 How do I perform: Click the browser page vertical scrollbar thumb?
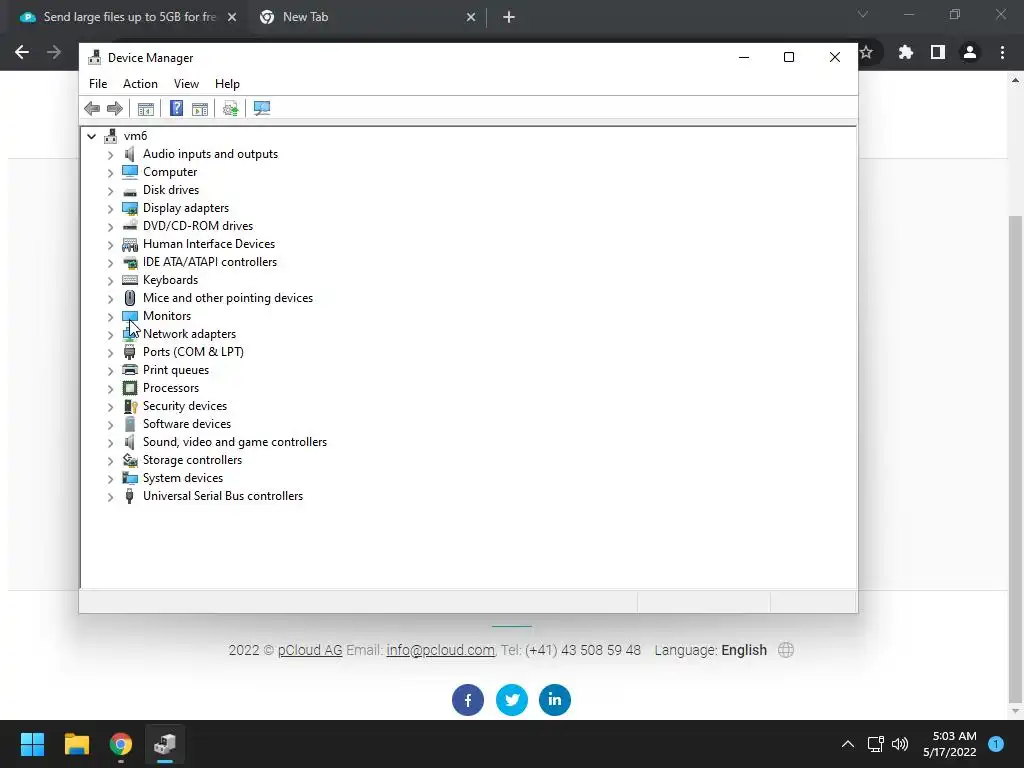[1016, 459]
